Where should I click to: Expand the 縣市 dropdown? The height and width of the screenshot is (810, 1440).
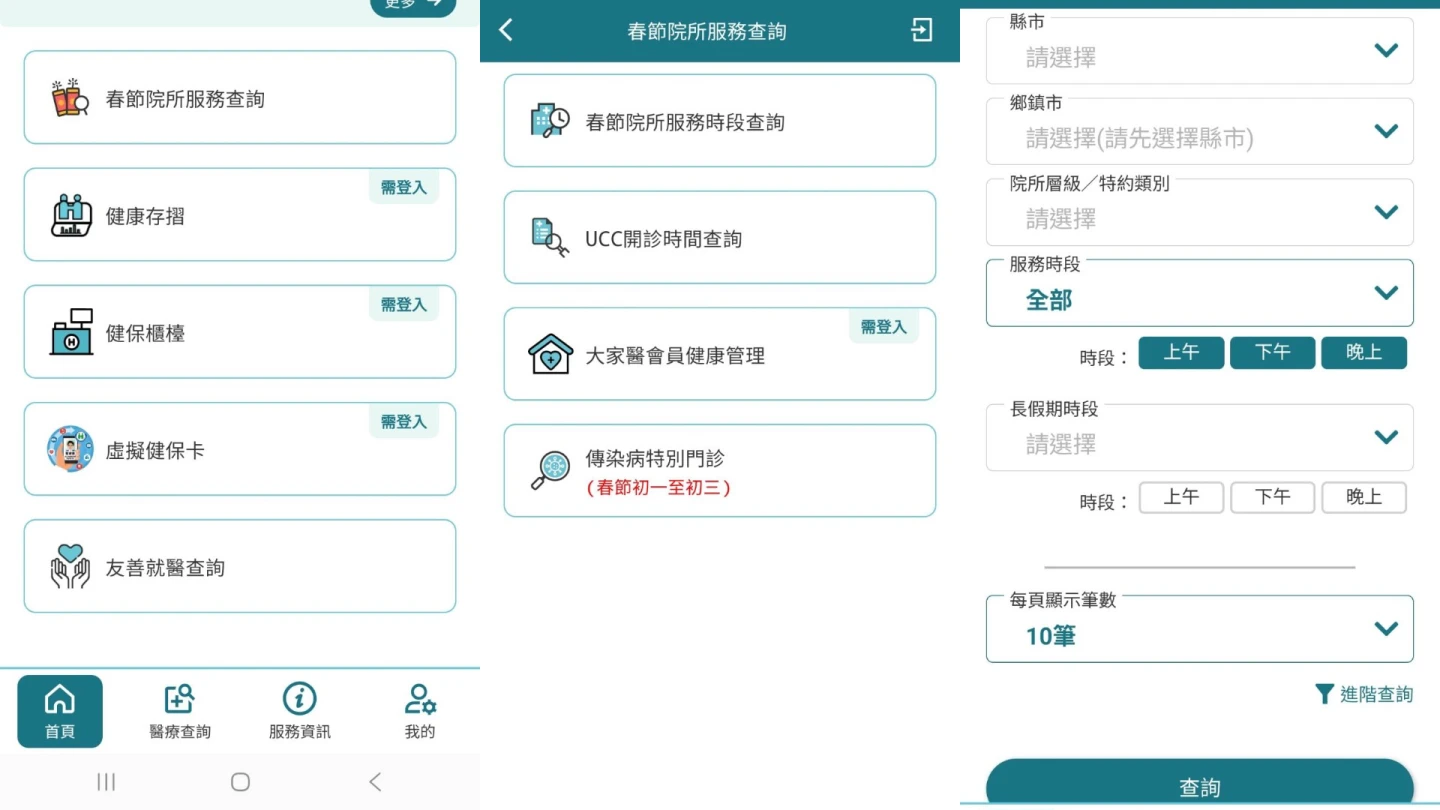tap(1385, 50)
